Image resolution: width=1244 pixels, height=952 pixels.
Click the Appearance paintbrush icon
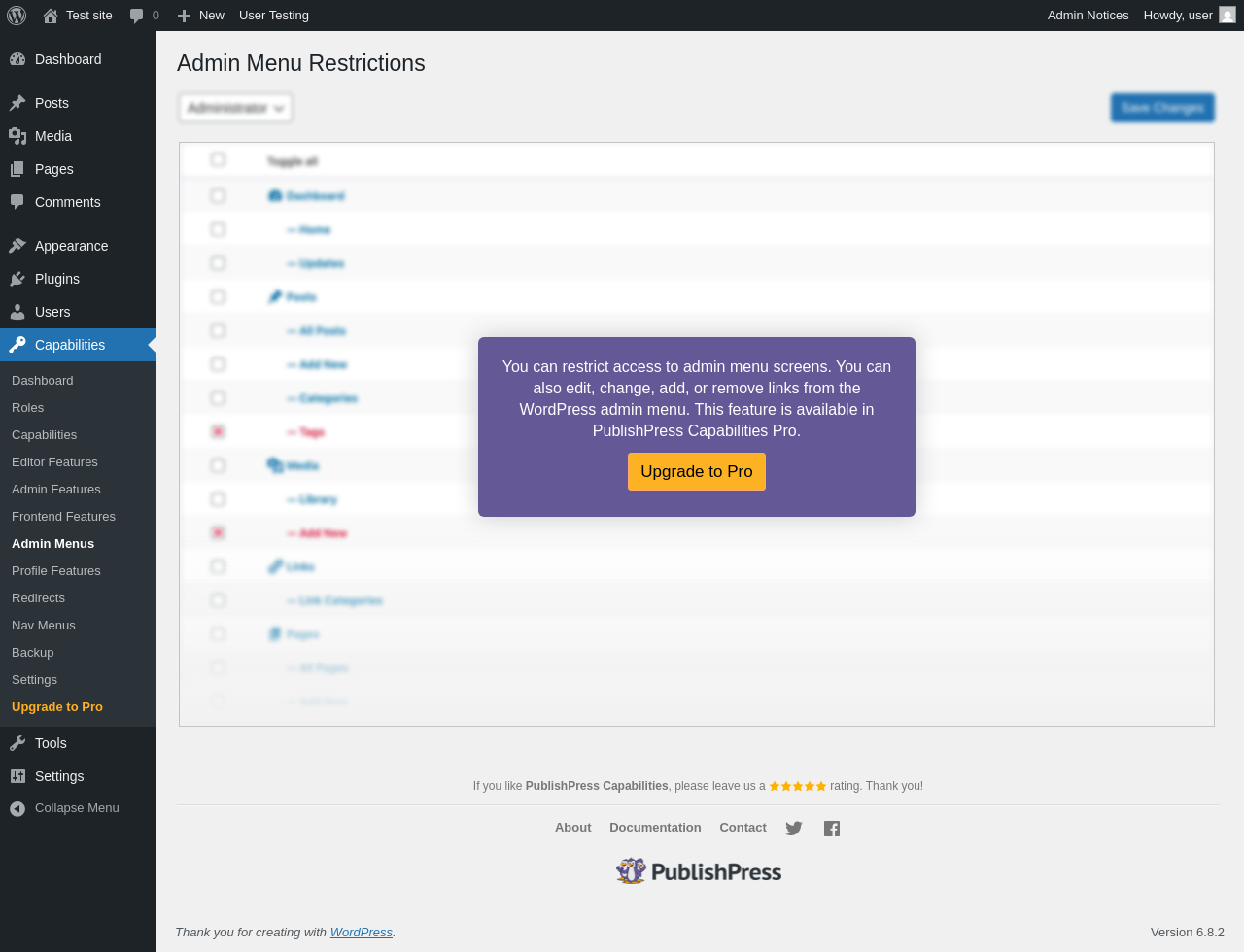coord(17,246)
